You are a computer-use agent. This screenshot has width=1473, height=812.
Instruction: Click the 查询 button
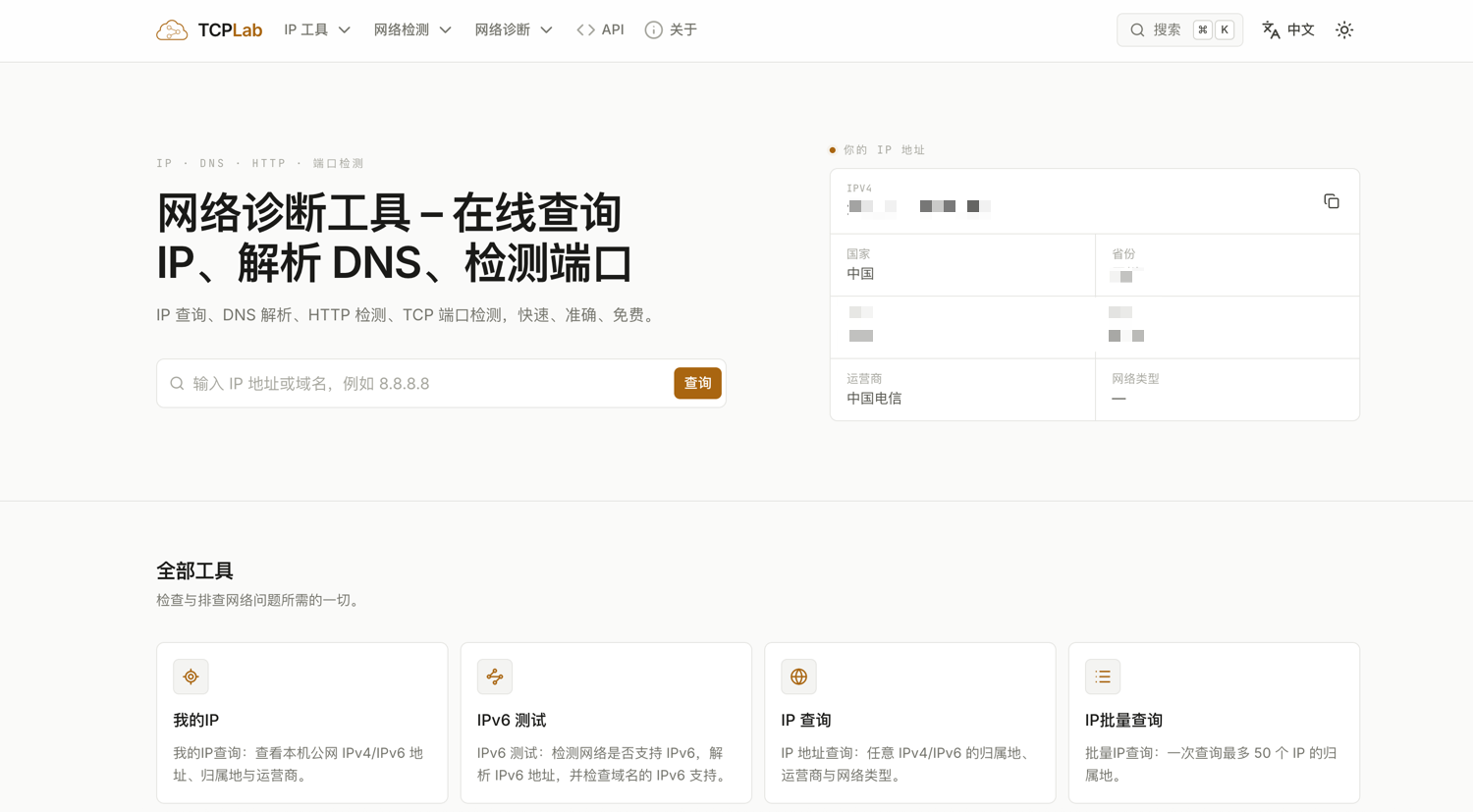[x=697, y=383]
